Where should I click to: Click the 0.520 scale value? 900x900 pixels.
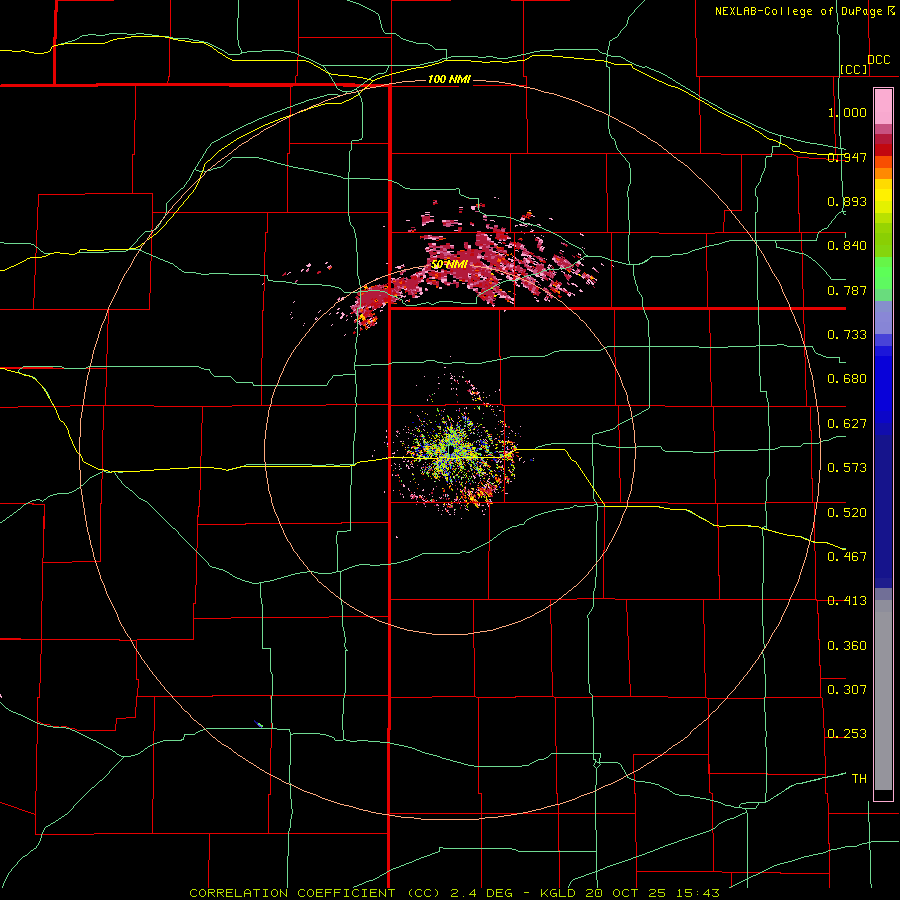coord(847,513)
